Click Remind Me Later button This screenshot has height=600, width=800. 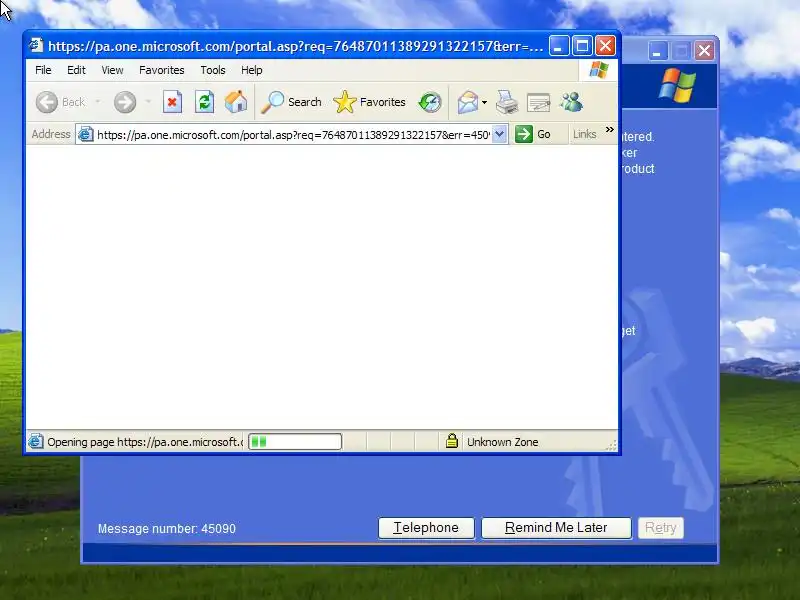pyautogui.click(x=556, y=528)
